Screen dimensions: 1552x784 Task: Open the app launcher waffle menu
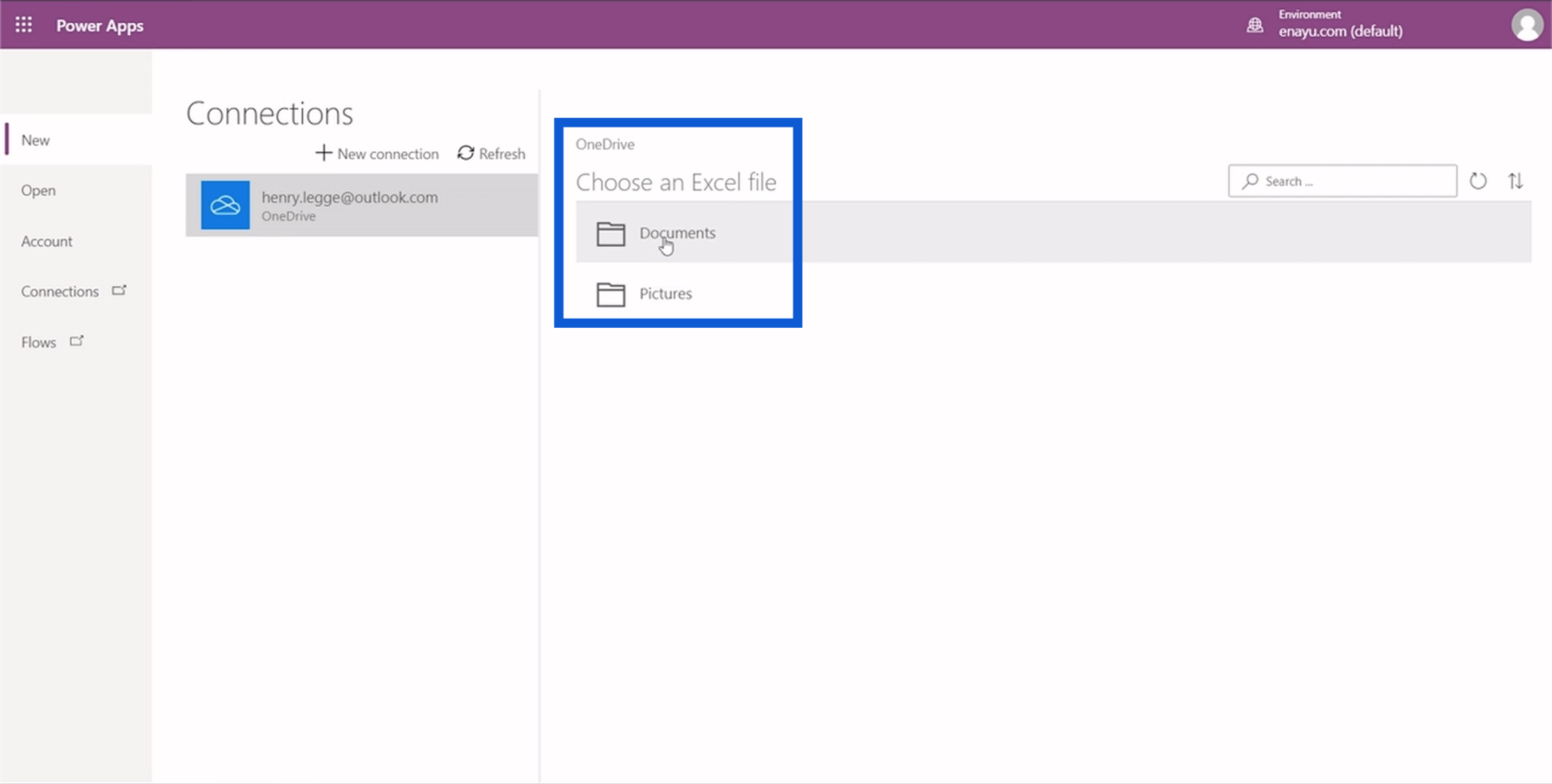(24, 25)
